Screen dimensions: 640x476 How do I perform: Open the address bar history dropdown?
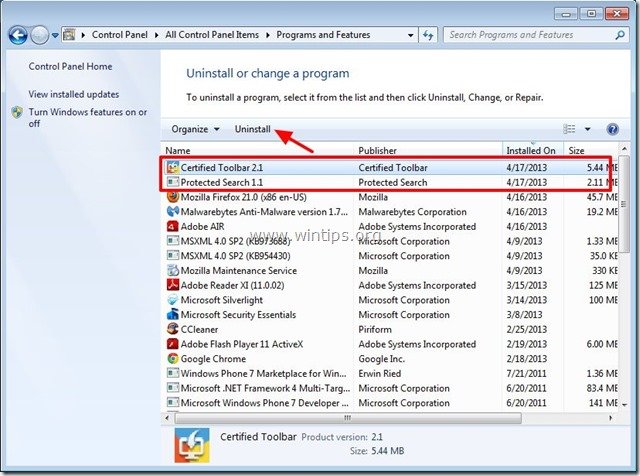(x=411, y=35)
